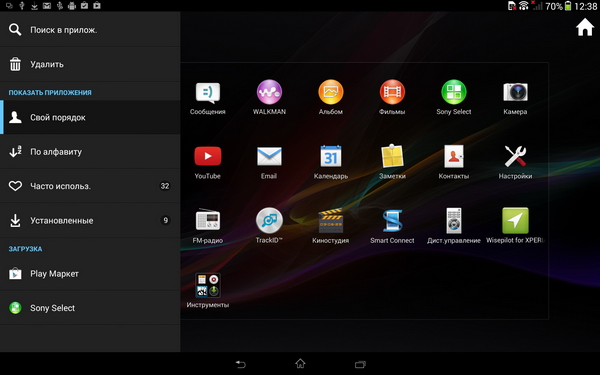Tap the Android back navigation button
600x375 pixels.
(240, 364)
